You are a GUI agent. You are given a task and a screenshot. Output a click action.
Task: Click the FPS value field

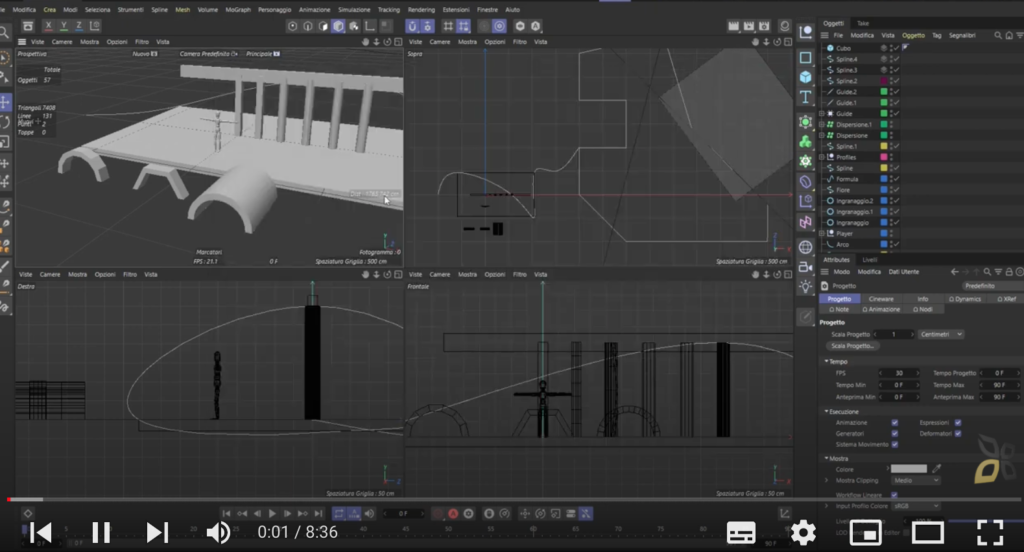point(899,373)
